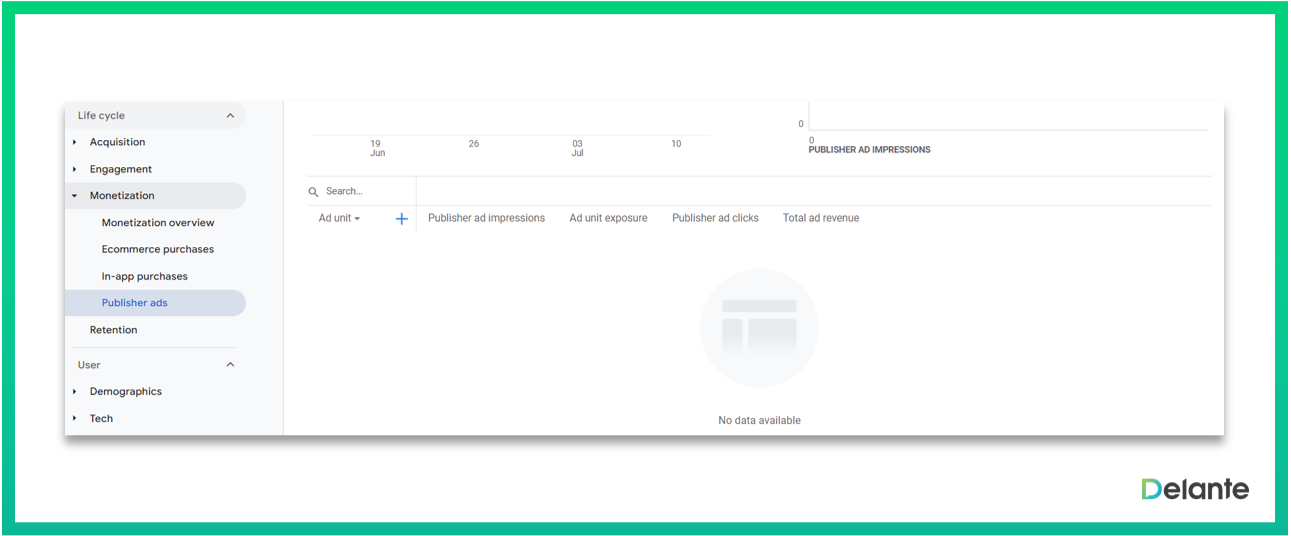The width and height of the screenshot is (1291, 536).
Task: Collapse the Monetization tree arrow
Action: [x=75, y=196]
